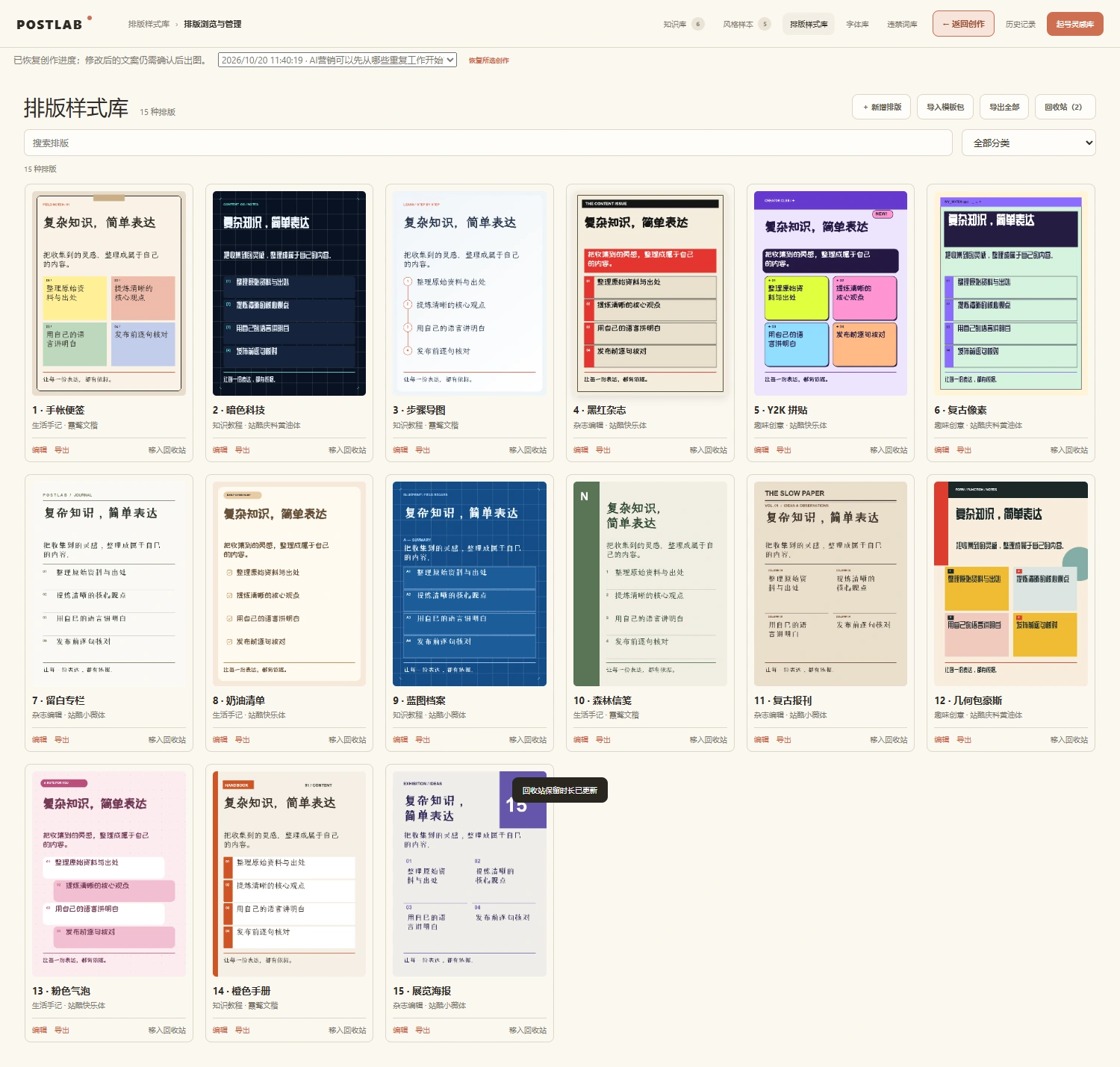Open the 违禁词库 tab
The width and height of the screenshot is (1120, 1067).
[x=902, y=24]
